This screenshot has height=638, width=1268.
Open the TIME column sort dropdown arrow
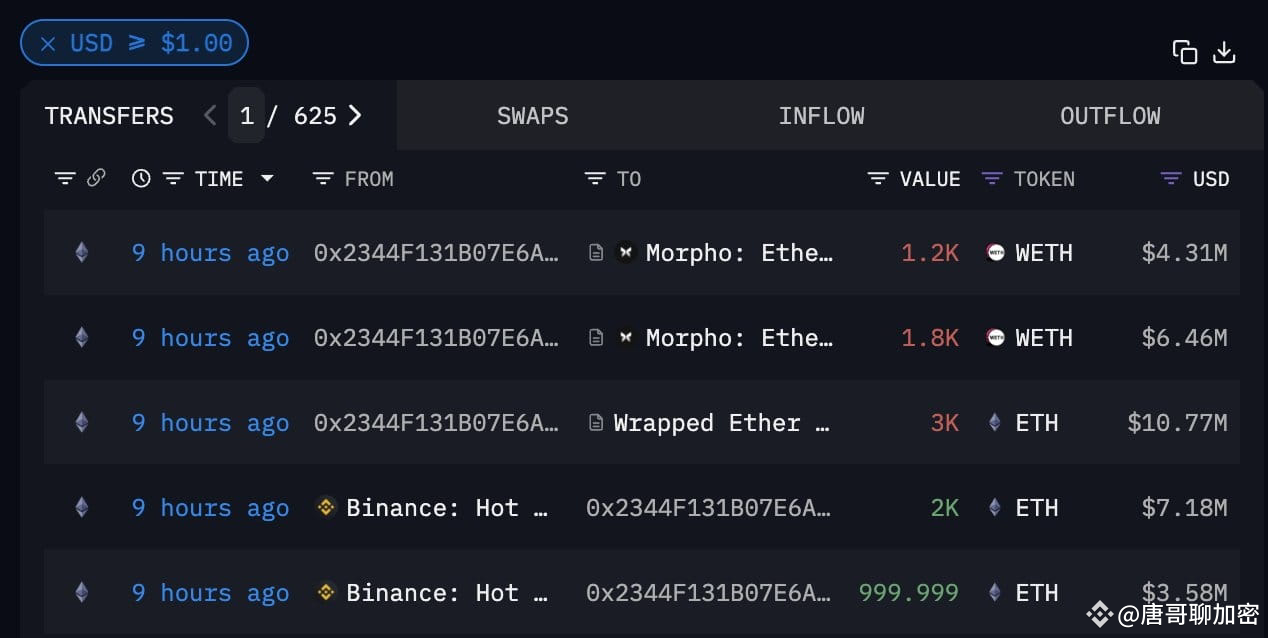point(267,178)
